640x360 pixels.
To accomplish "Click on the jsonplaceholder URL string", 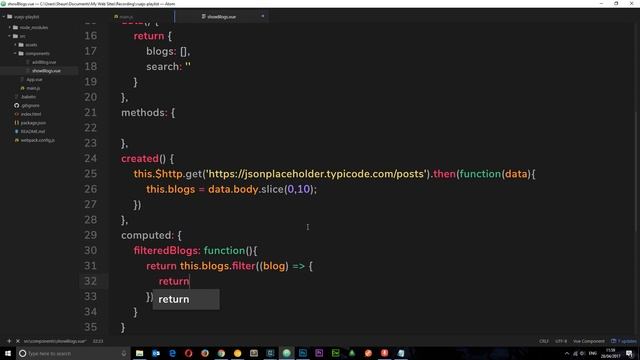I will coord(316,174).
